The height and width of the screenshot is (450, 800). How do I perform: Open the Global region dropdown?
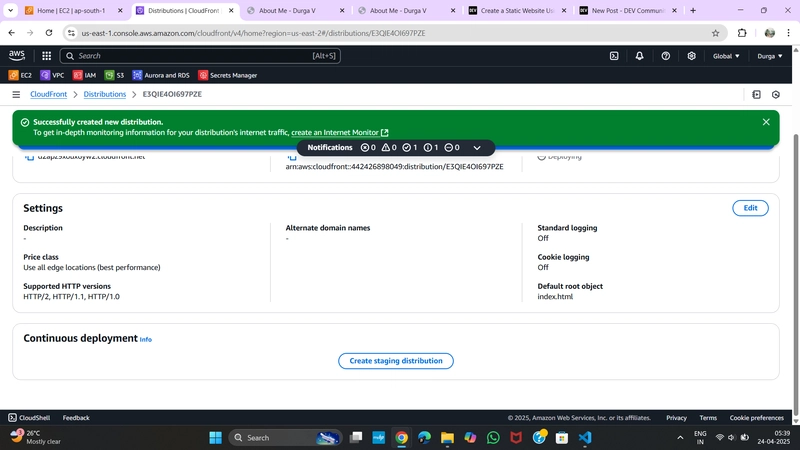click(726, 56)
